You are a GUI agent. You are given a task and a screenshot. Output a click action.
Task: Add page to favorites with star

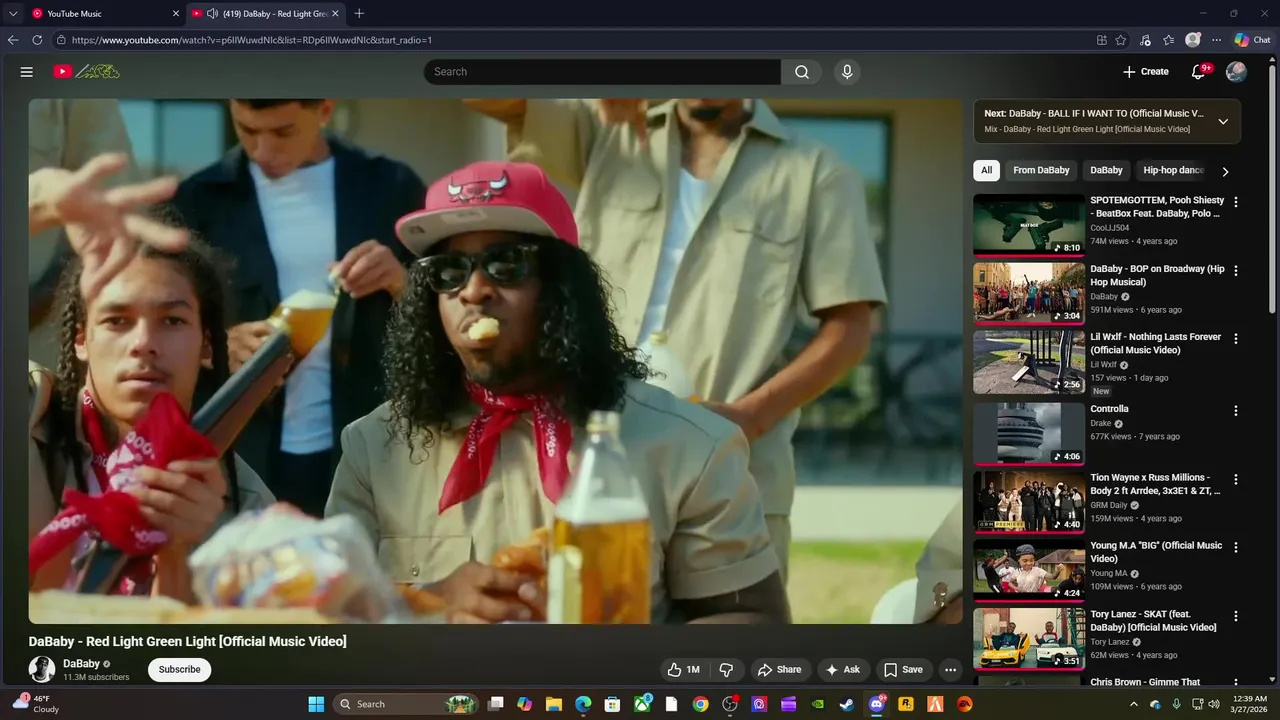pos(1121,40)
